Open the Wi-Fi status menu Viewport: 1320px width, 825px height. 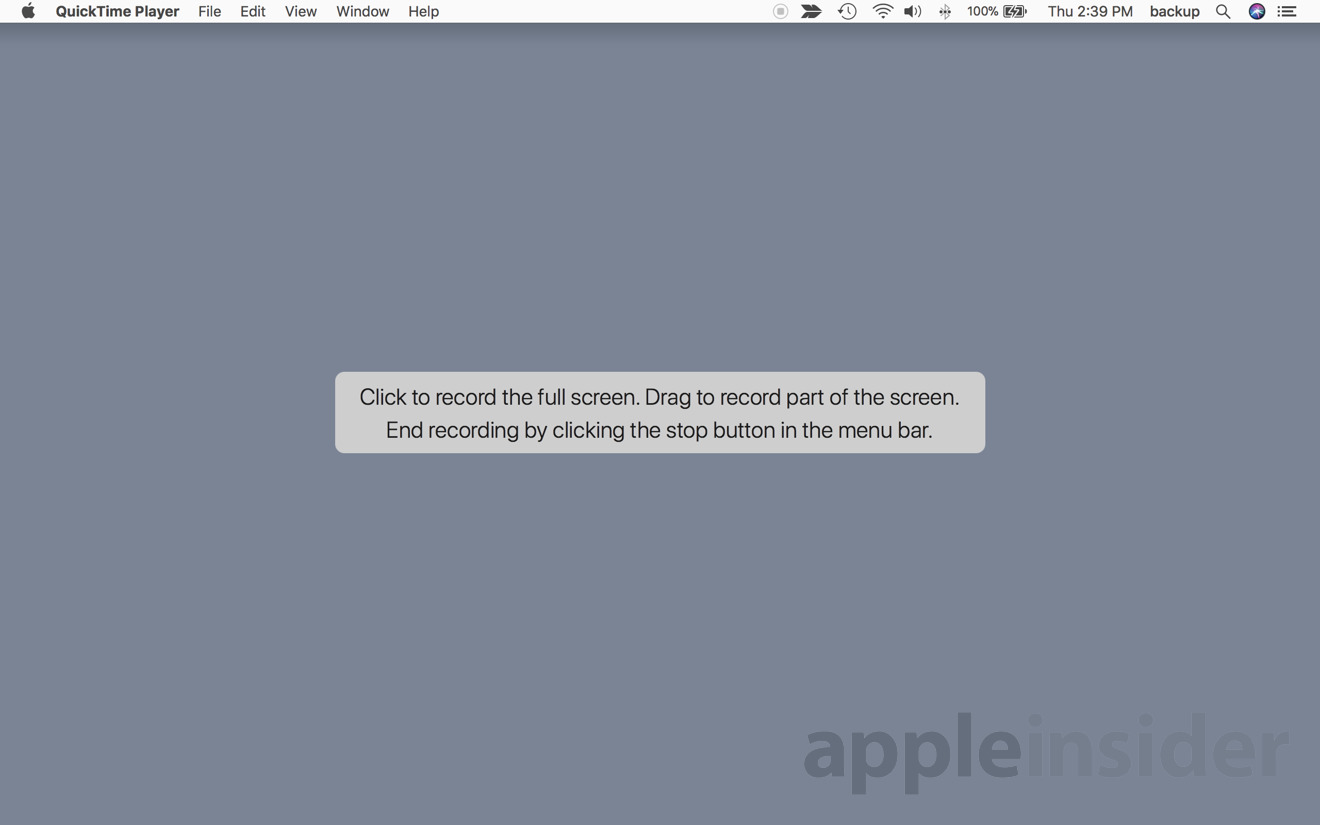pyautogui.click(x=882, y=11)
